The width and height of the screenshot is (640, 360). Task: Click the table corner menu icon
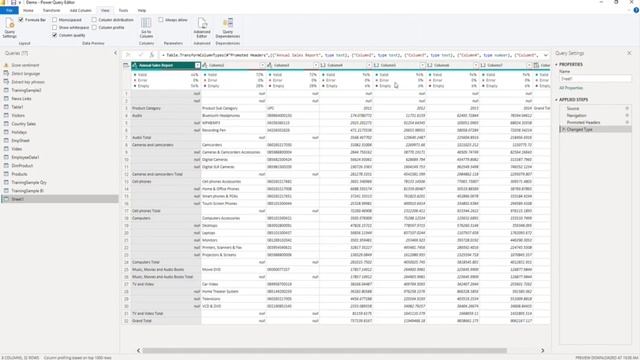[x=126, y=65]
